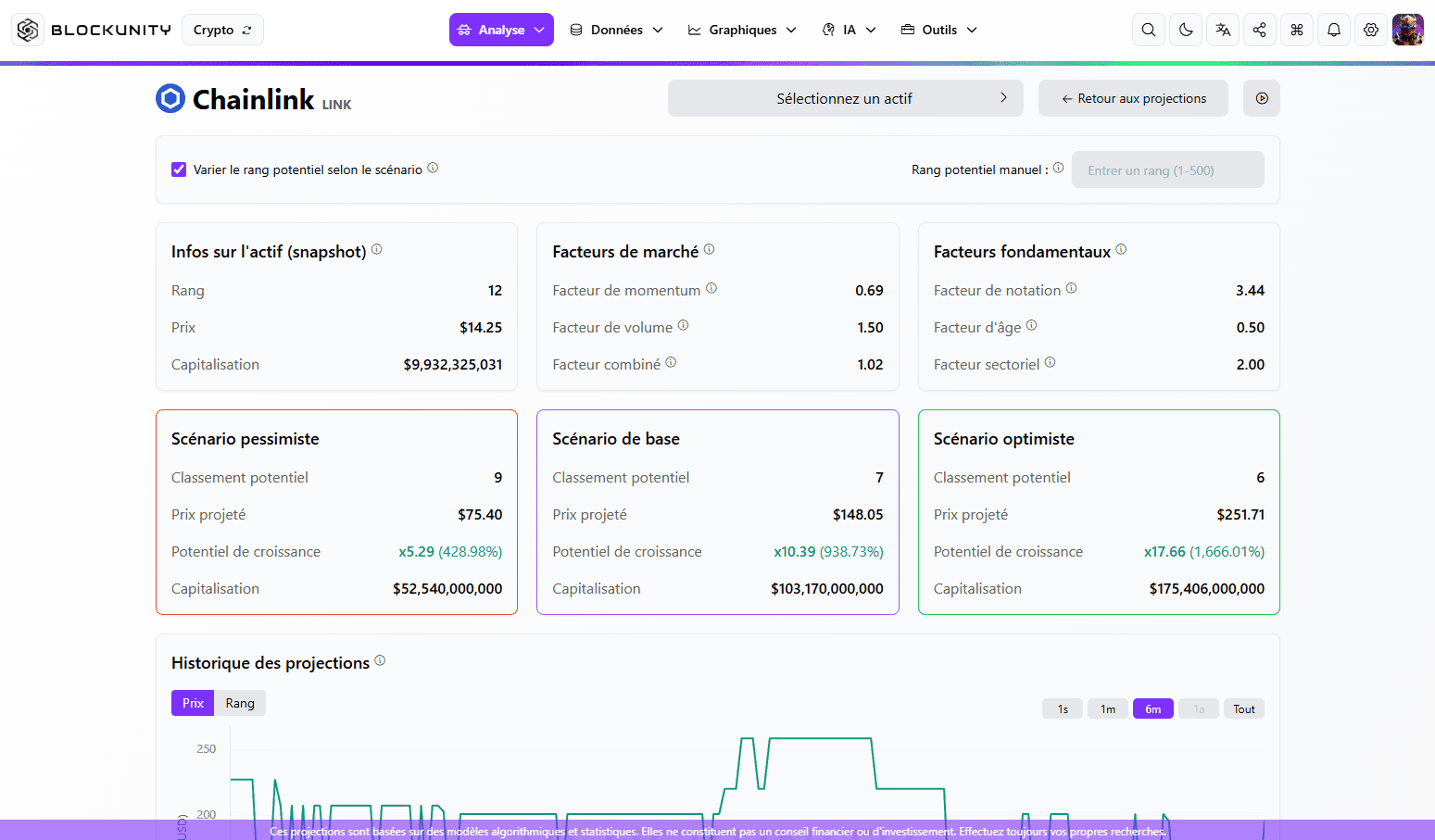Open the language translation icon
Viewport: 1435px width, 840px height.
[1223, 30]
